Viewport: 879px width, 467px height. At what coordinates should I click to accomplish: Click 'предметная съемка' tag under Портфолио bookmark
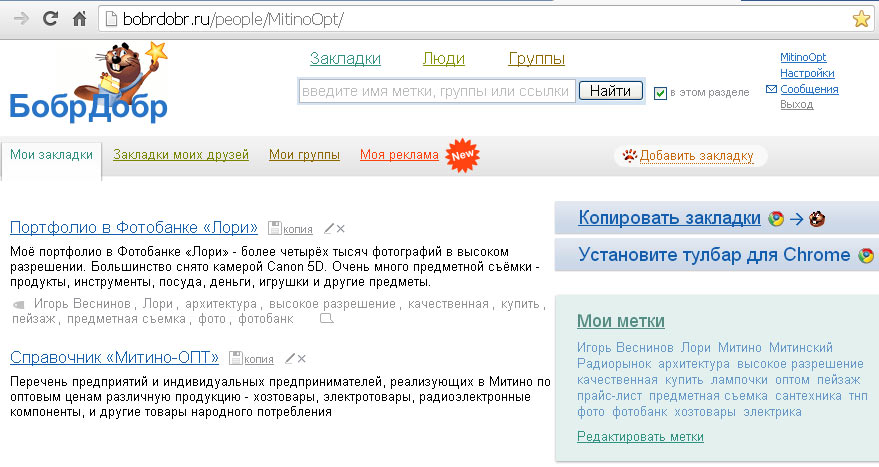126,319
